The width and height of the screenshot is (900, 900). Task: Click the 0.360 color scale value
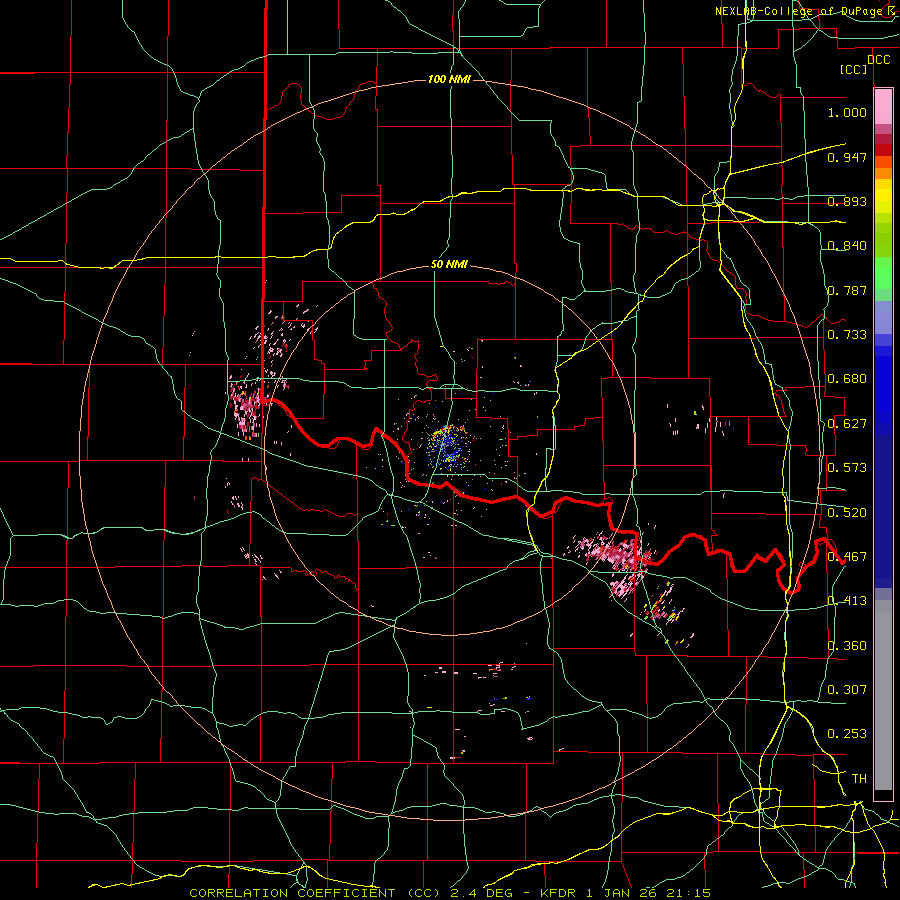pyautogui.click(x=847, y=646)
